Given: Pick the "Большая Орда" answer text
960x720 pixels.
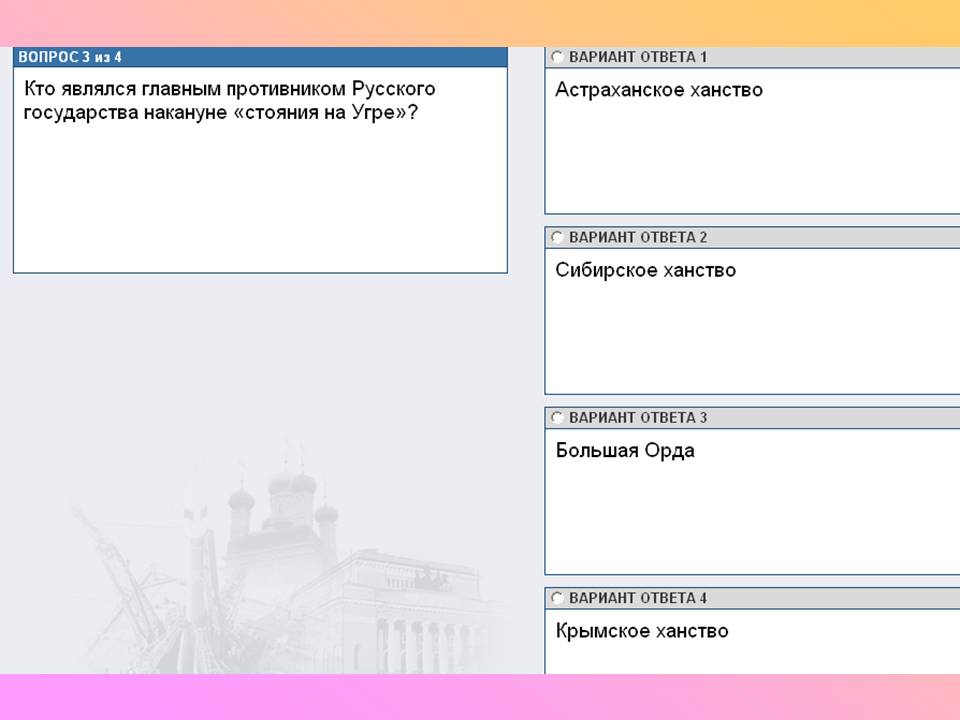Looking at the screenshot, I should [624, 451].
